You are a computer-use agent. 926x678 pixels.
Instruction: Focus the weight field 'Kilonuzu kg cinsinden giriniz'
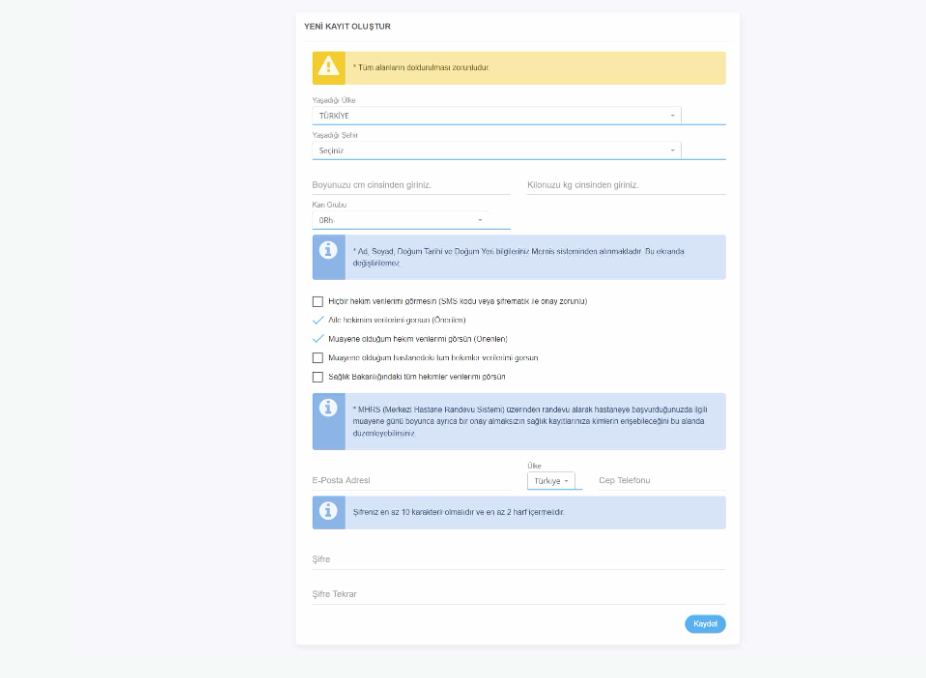click(626, 185)
